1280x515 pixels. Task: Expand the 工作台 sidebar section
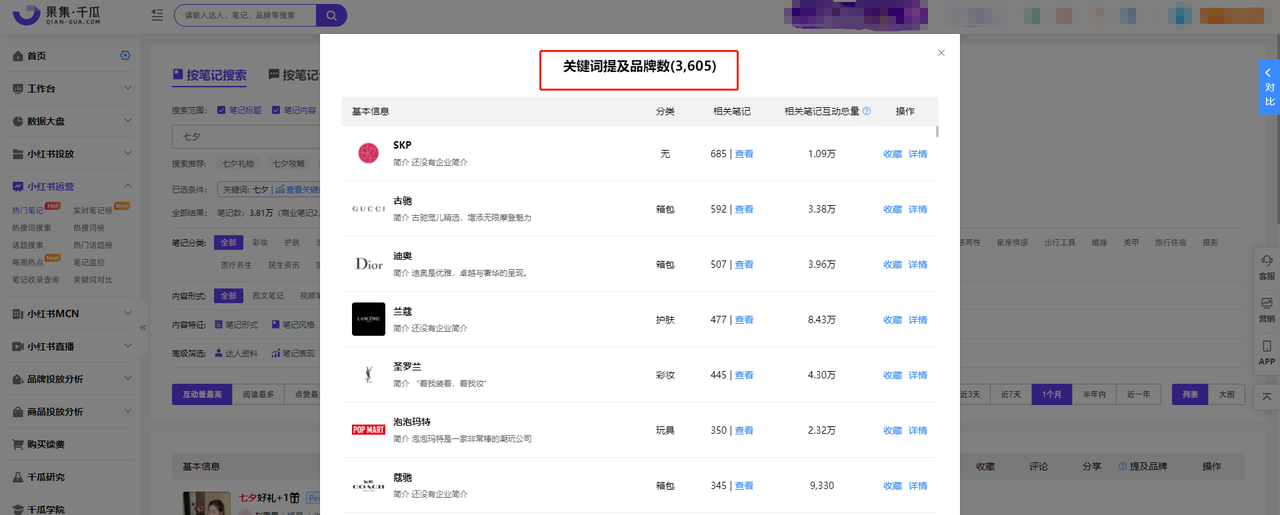coord(127,88)
